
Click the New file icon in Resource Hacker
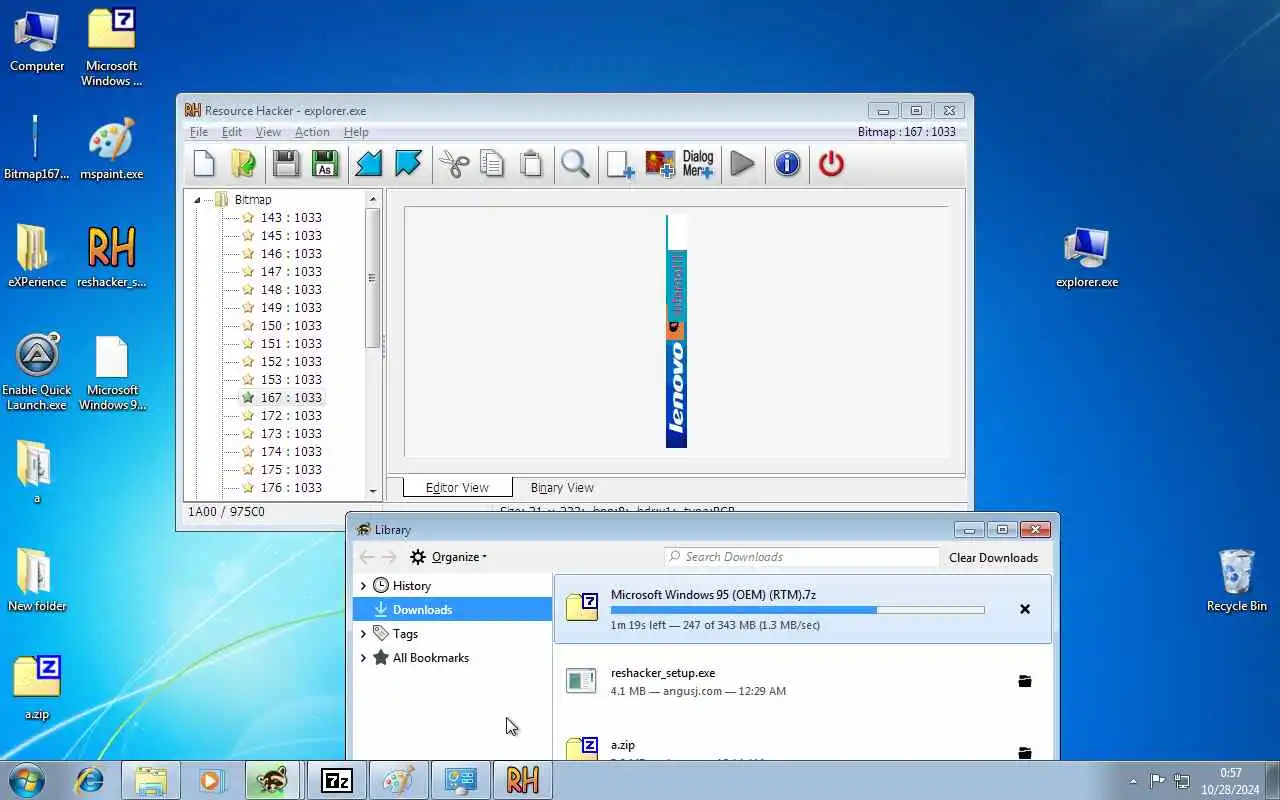(204, 164)
